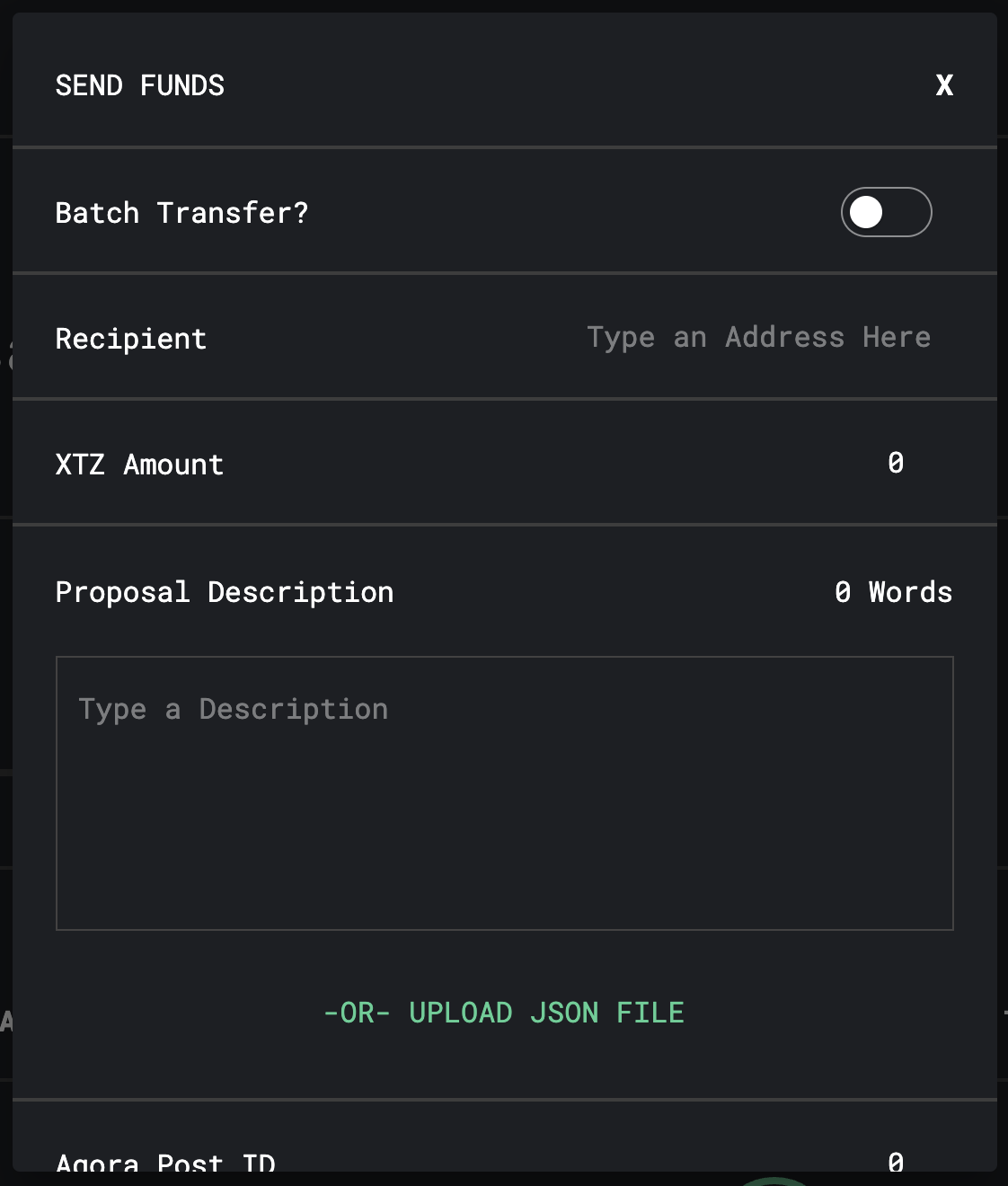Focus the Type an Address Here field
Viewport: 1008px width, 1186px height.
point(759,337)
